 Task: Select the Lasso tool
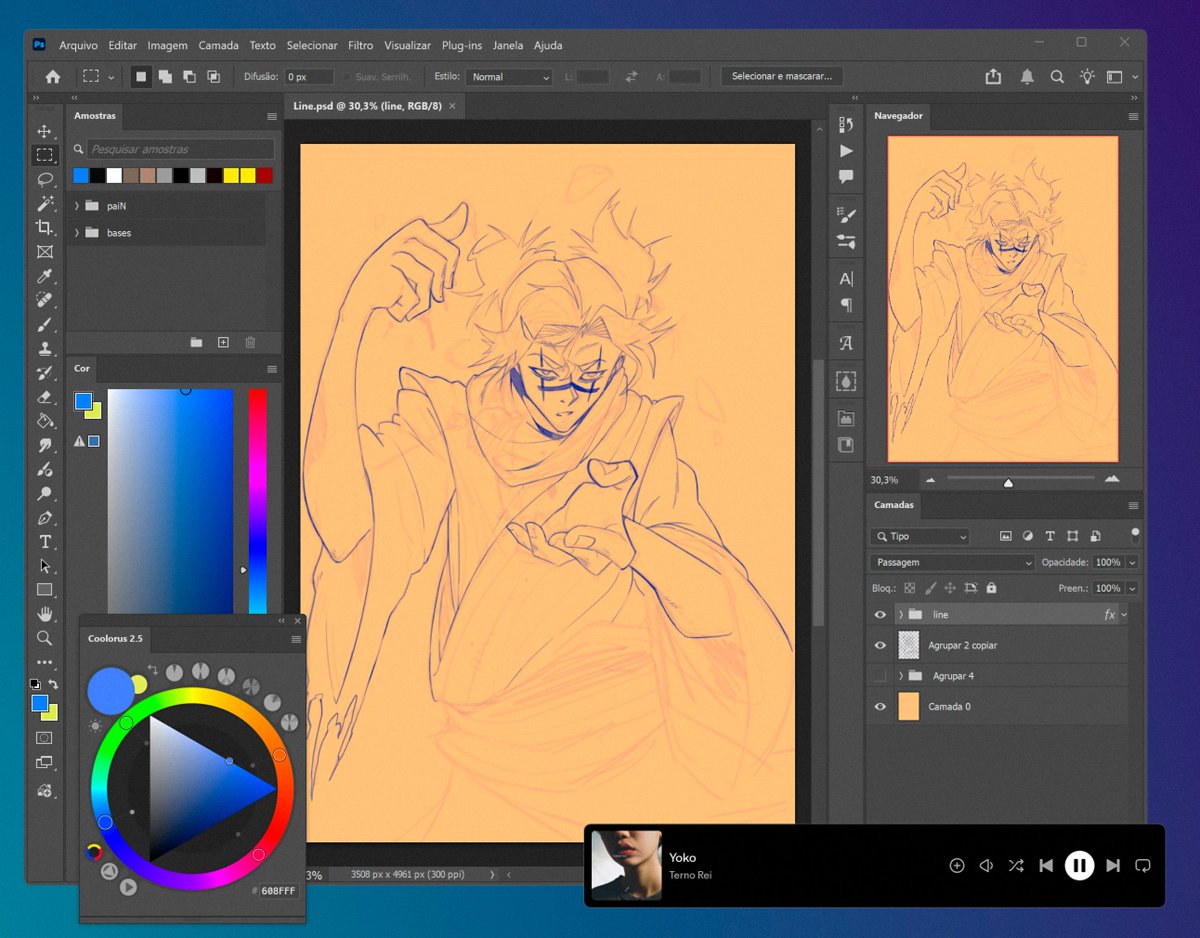[45, 179]
